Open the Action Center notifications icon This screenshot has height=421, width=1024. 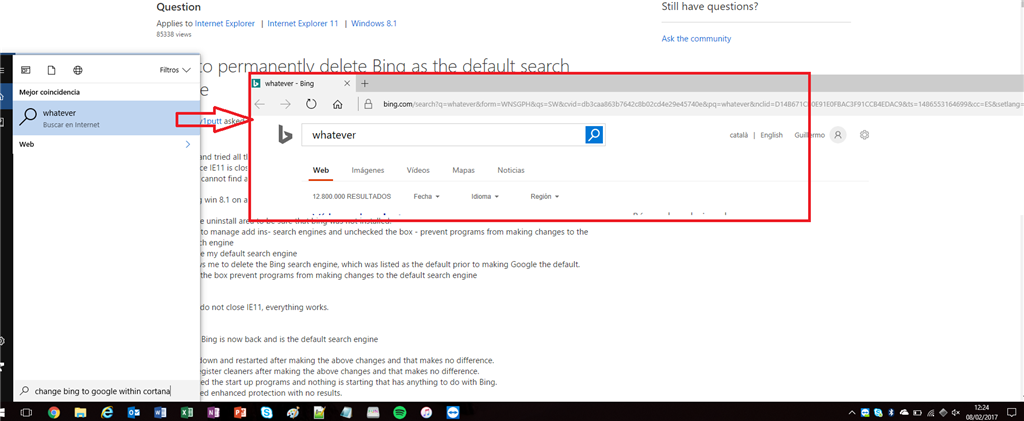click(x=1013, y=413)
